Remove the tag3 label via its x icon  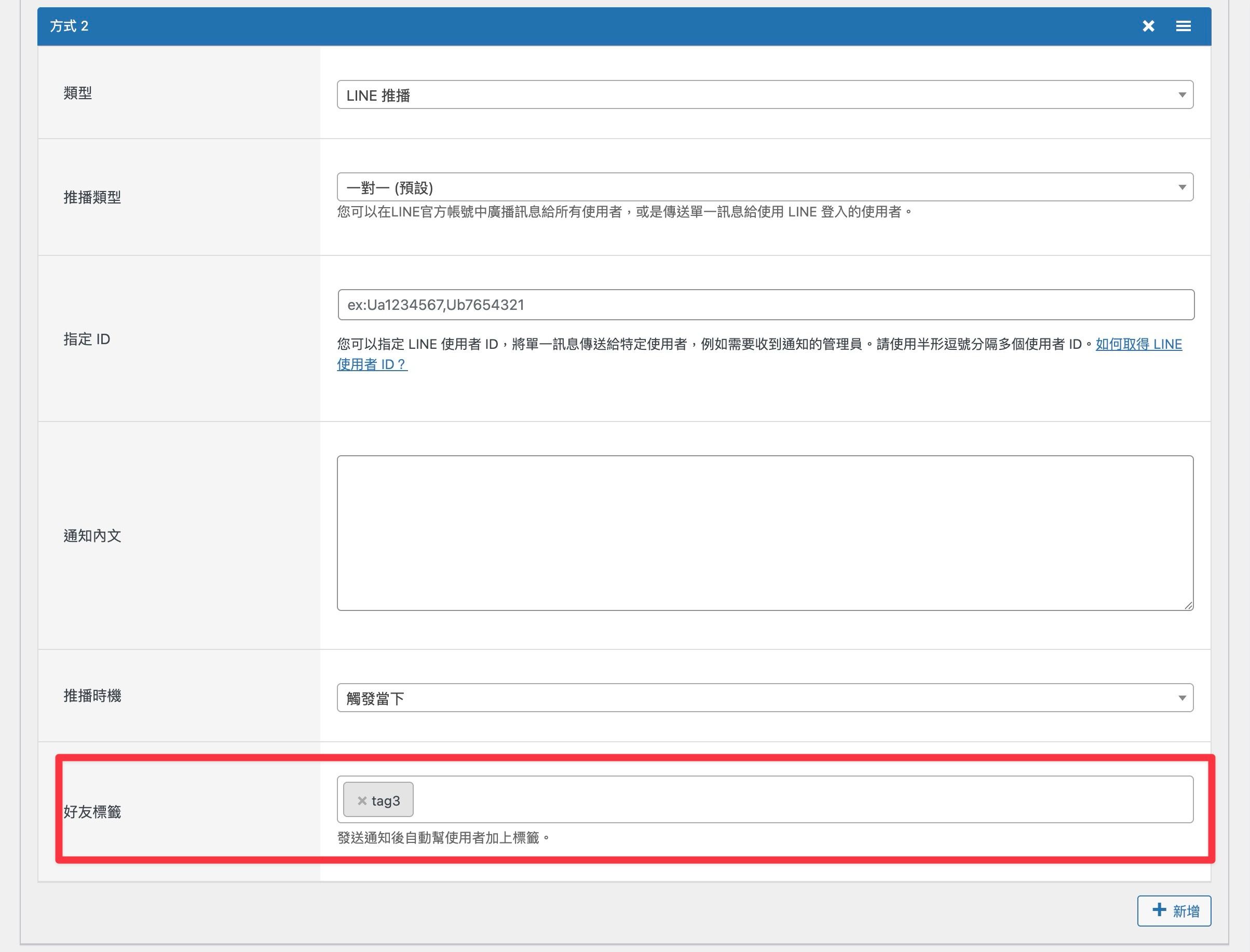tap(362, 800)
